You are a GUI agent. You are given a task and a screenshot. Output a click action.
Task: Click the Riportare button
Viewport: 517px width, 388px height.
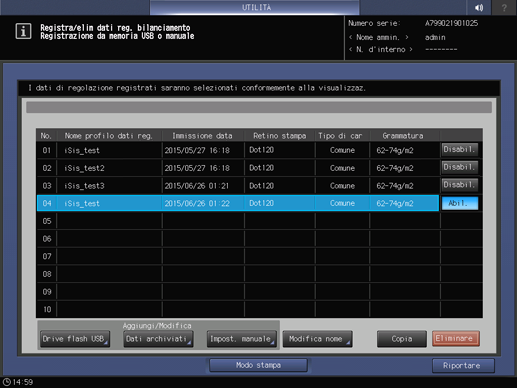point(463,366)
